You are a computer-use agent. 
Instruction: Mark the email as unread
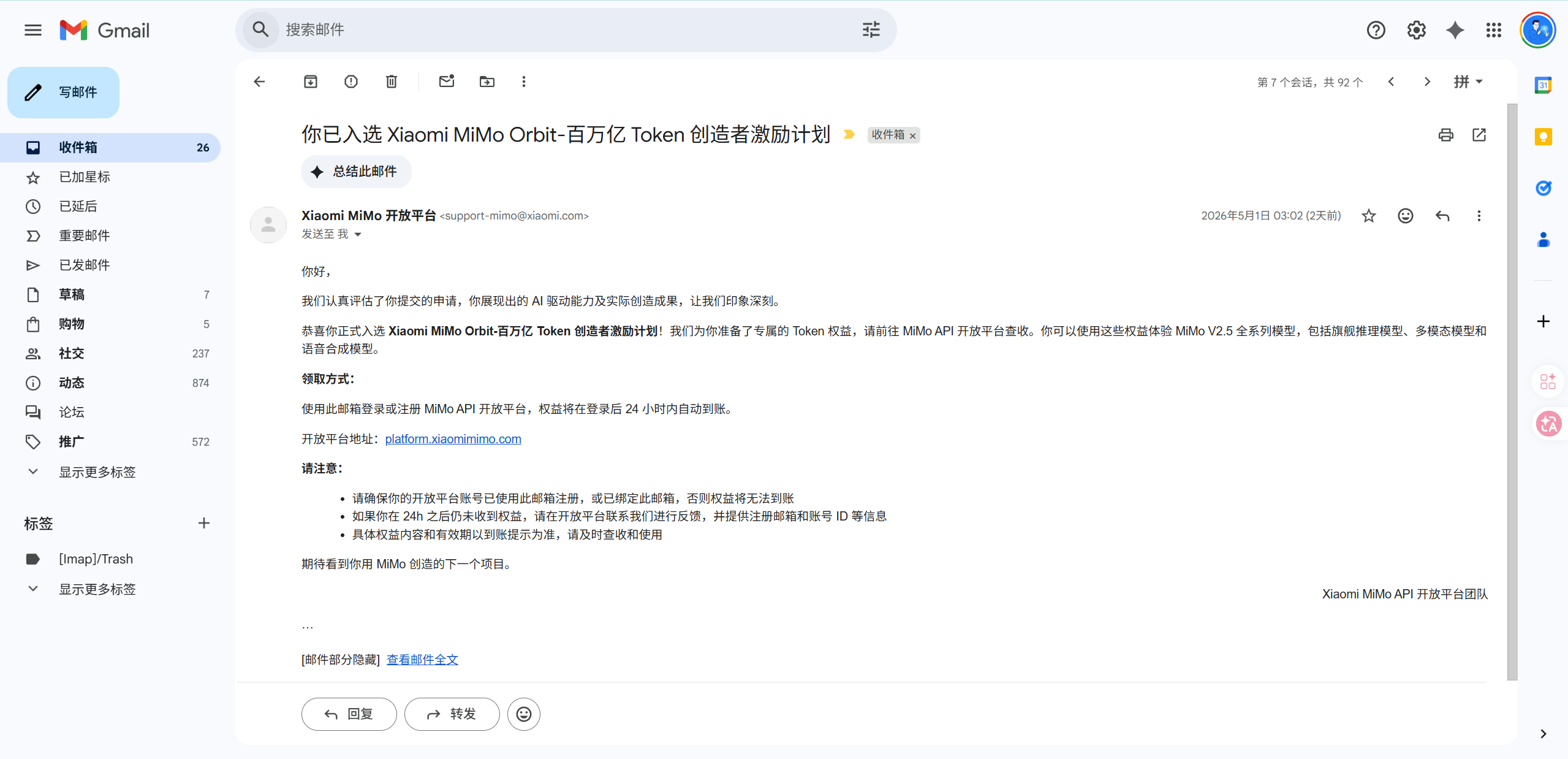(447, 81)
